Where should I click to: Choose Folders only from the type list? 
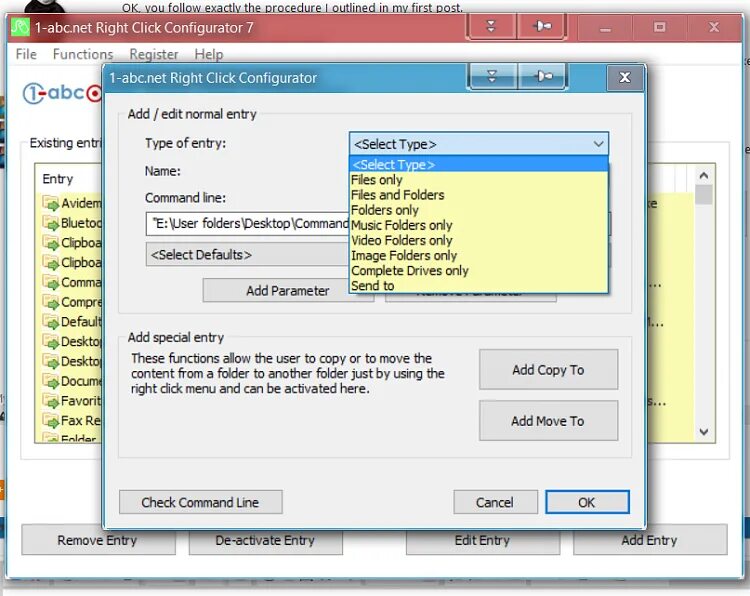click(x=479, y=210)
